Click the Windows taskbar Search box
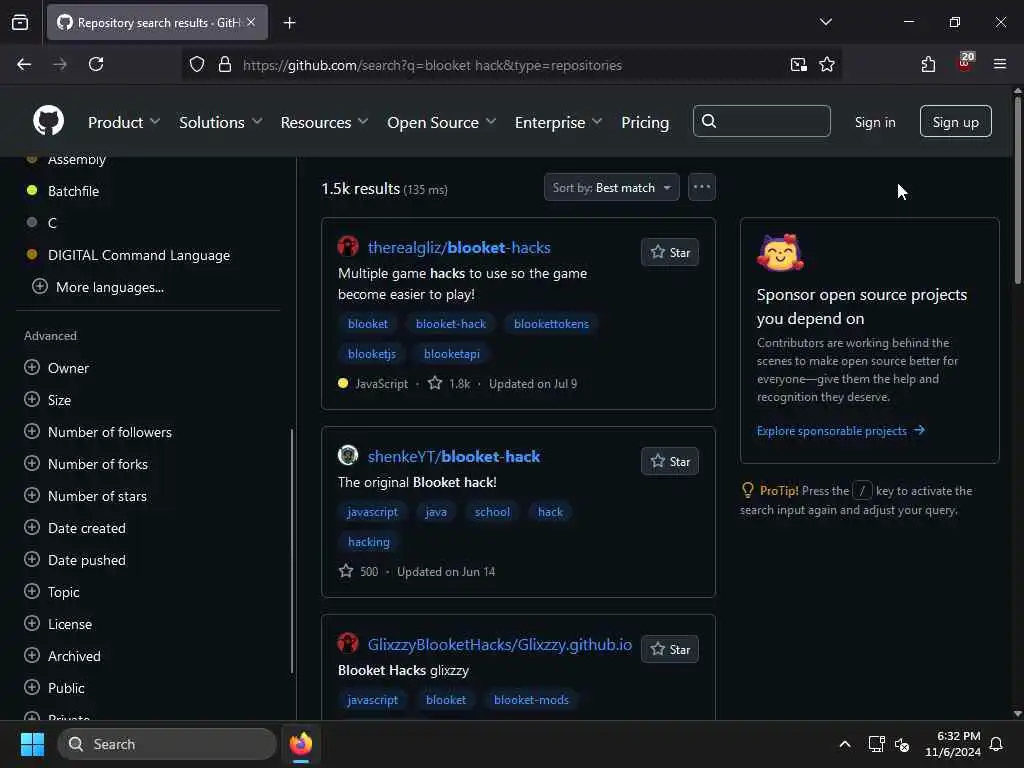 [167, 744]
